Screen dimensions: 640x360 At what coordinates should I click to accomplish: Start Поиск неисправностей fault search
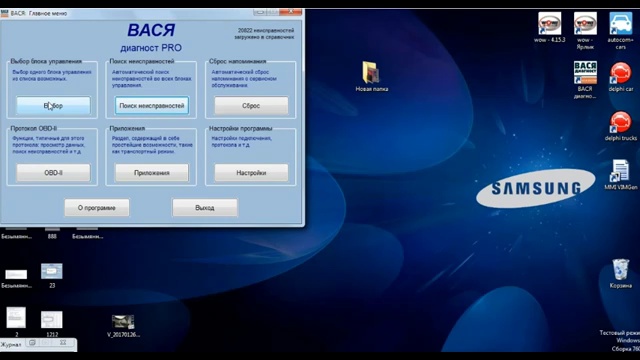coord(152,106)
